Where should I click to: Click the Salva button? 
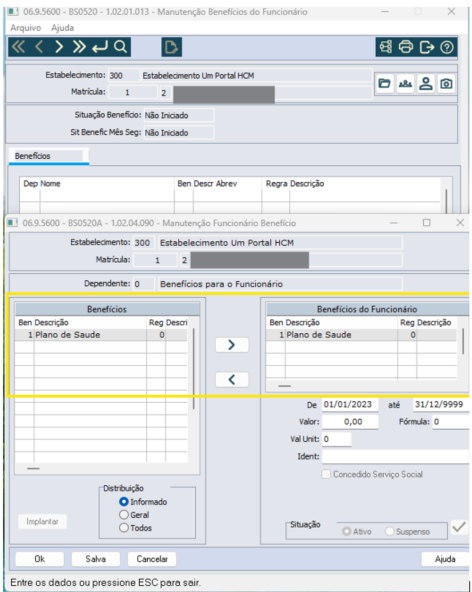96,559
